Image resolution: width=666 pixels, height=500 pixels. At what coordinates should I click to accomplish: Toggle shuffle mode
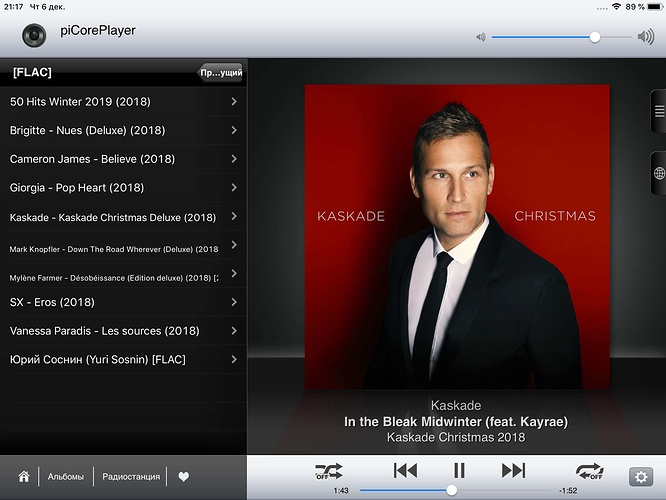coord(329,471)
